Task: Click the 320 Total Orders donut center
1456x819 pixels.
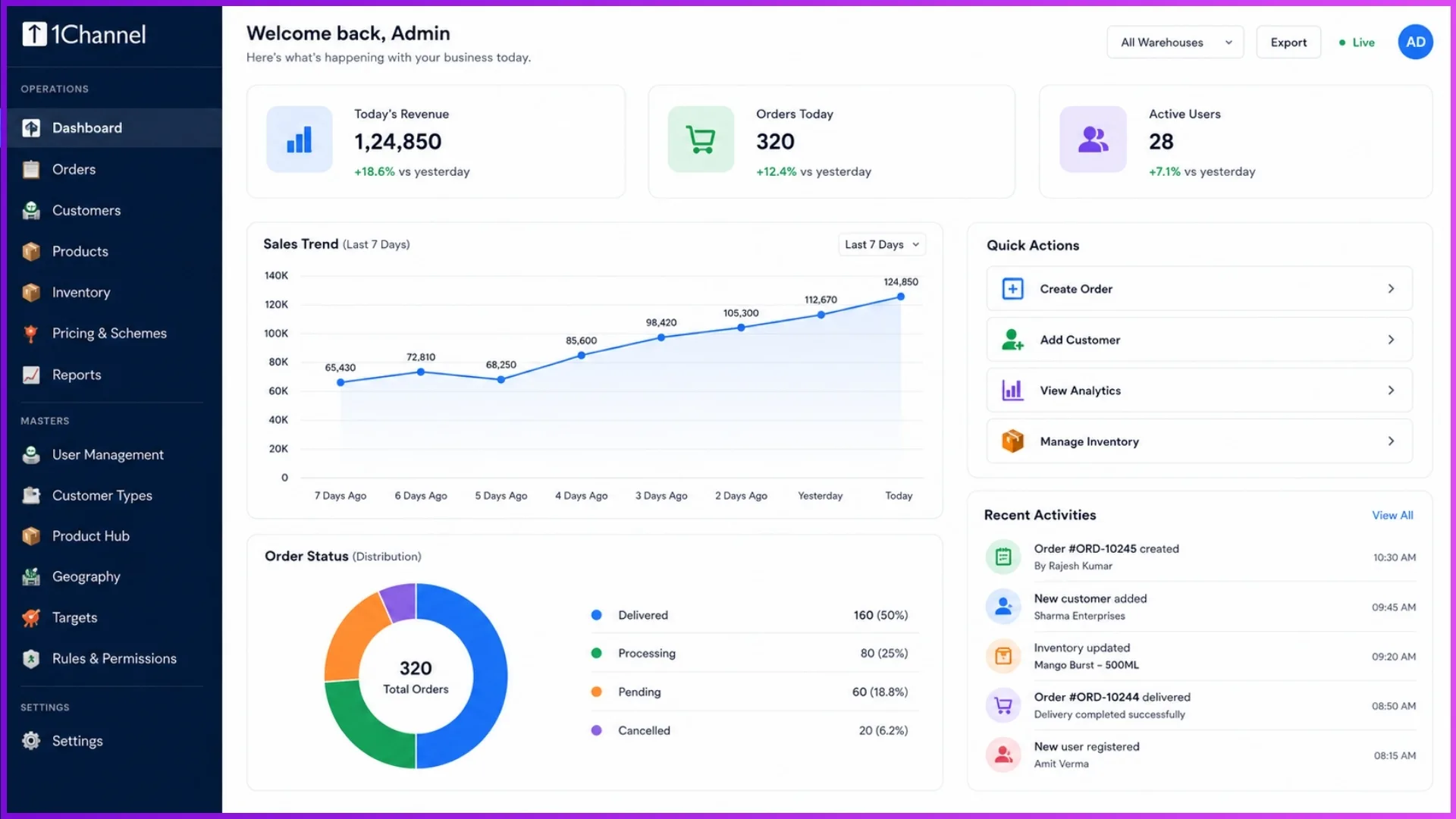Action: [x=416, y=676]
